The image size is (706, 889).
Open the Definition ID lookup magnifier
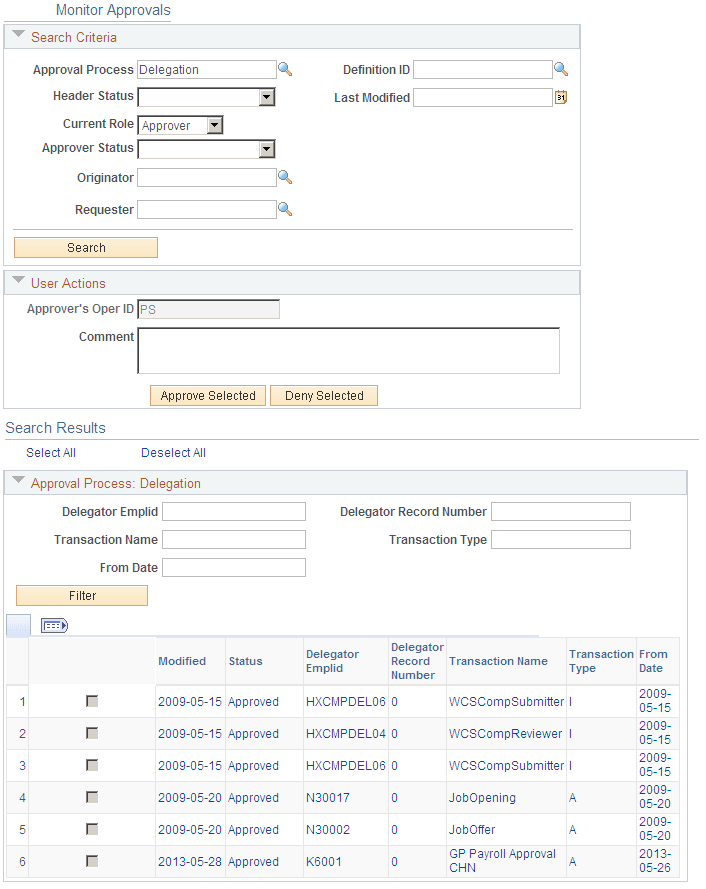coord(561,69)
